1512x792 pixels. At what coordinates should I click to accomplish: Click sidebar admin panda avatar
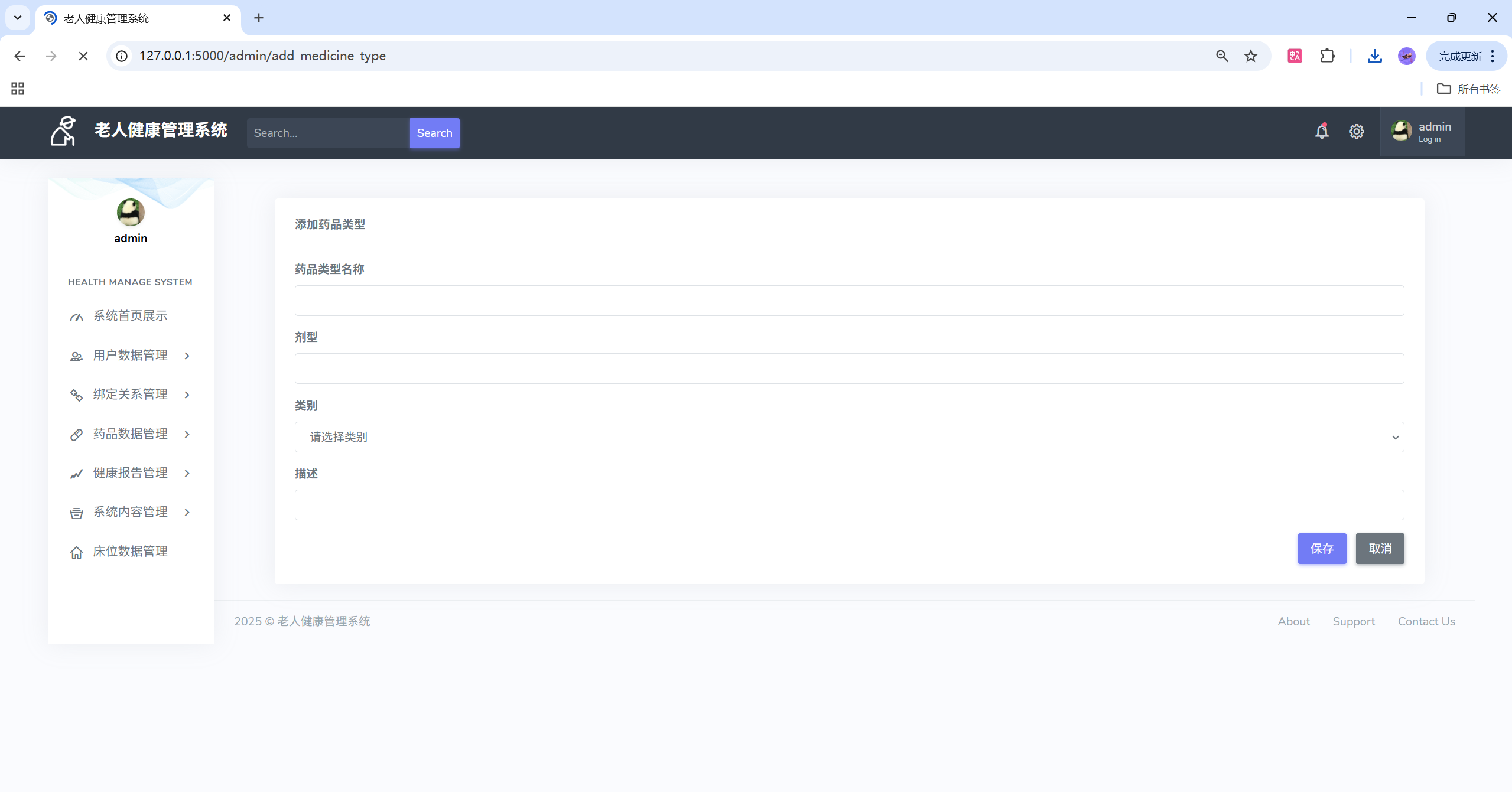pos(131,212)
